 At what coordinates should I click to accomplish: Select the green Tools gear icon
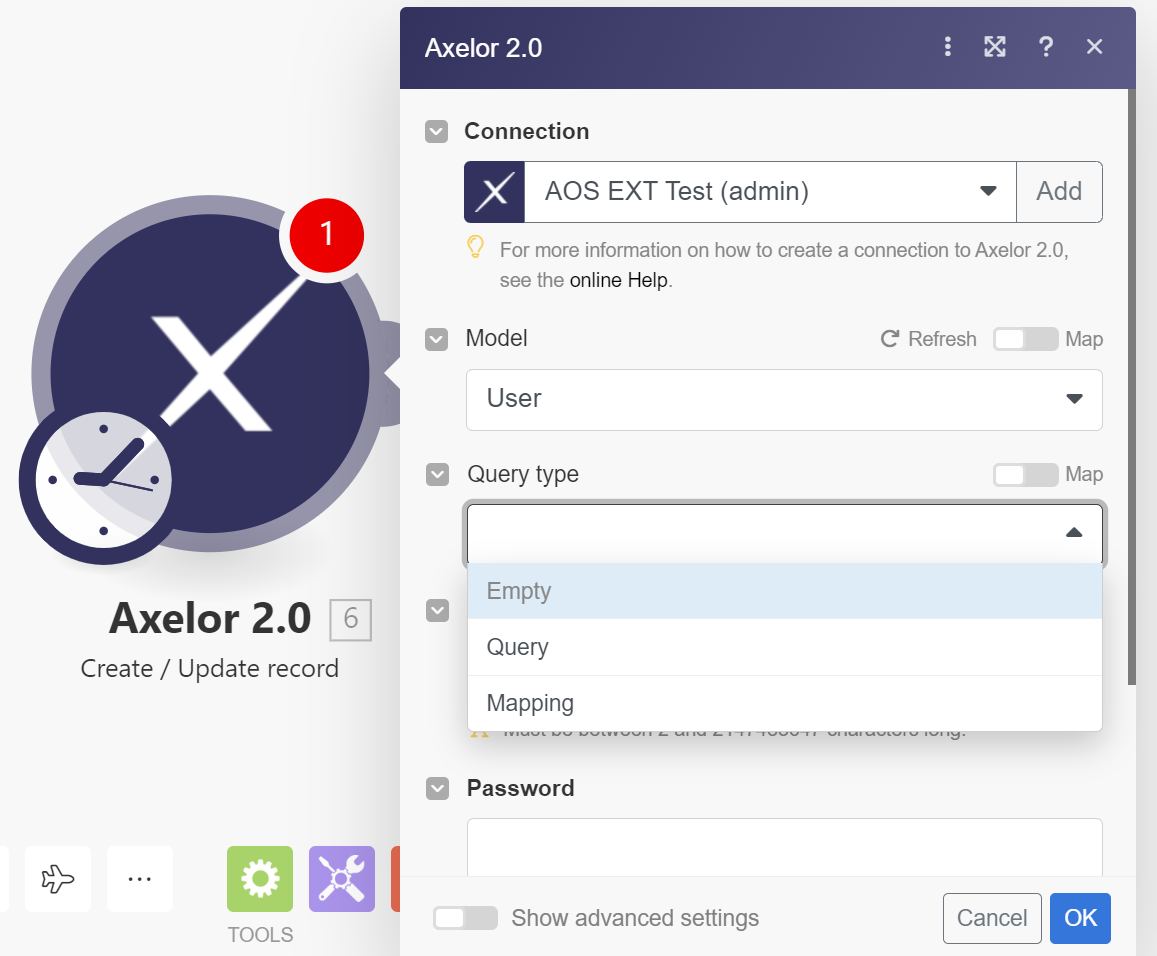point(260,879)
